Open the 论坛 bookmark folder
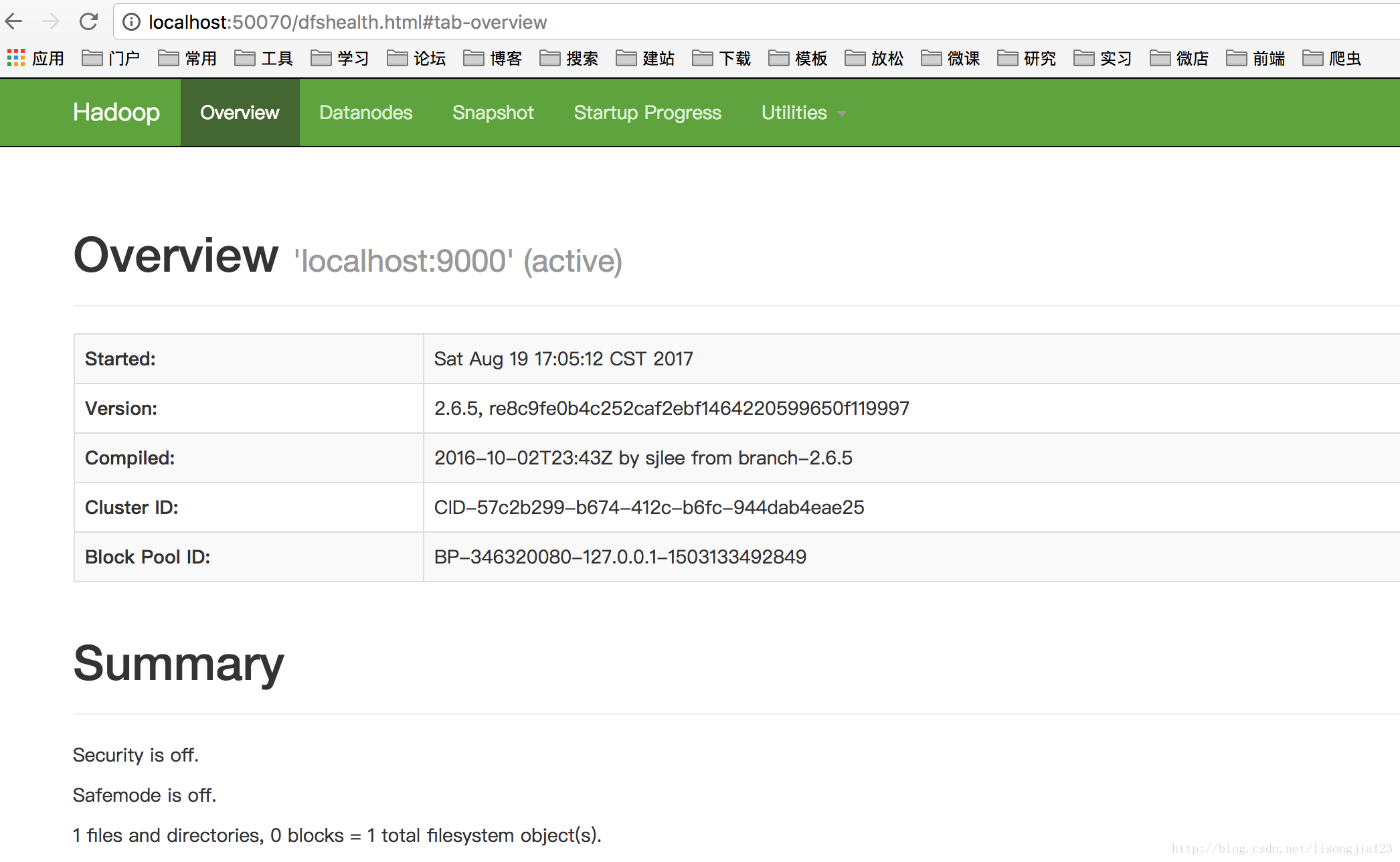 click(416, 58)
